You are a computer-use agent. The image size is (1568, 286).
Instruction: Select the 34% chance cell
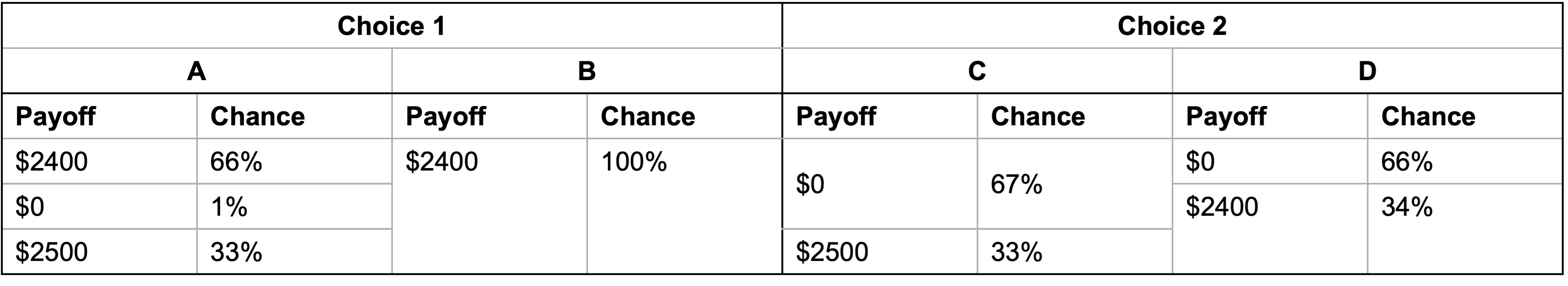(x=1407, y=207)
